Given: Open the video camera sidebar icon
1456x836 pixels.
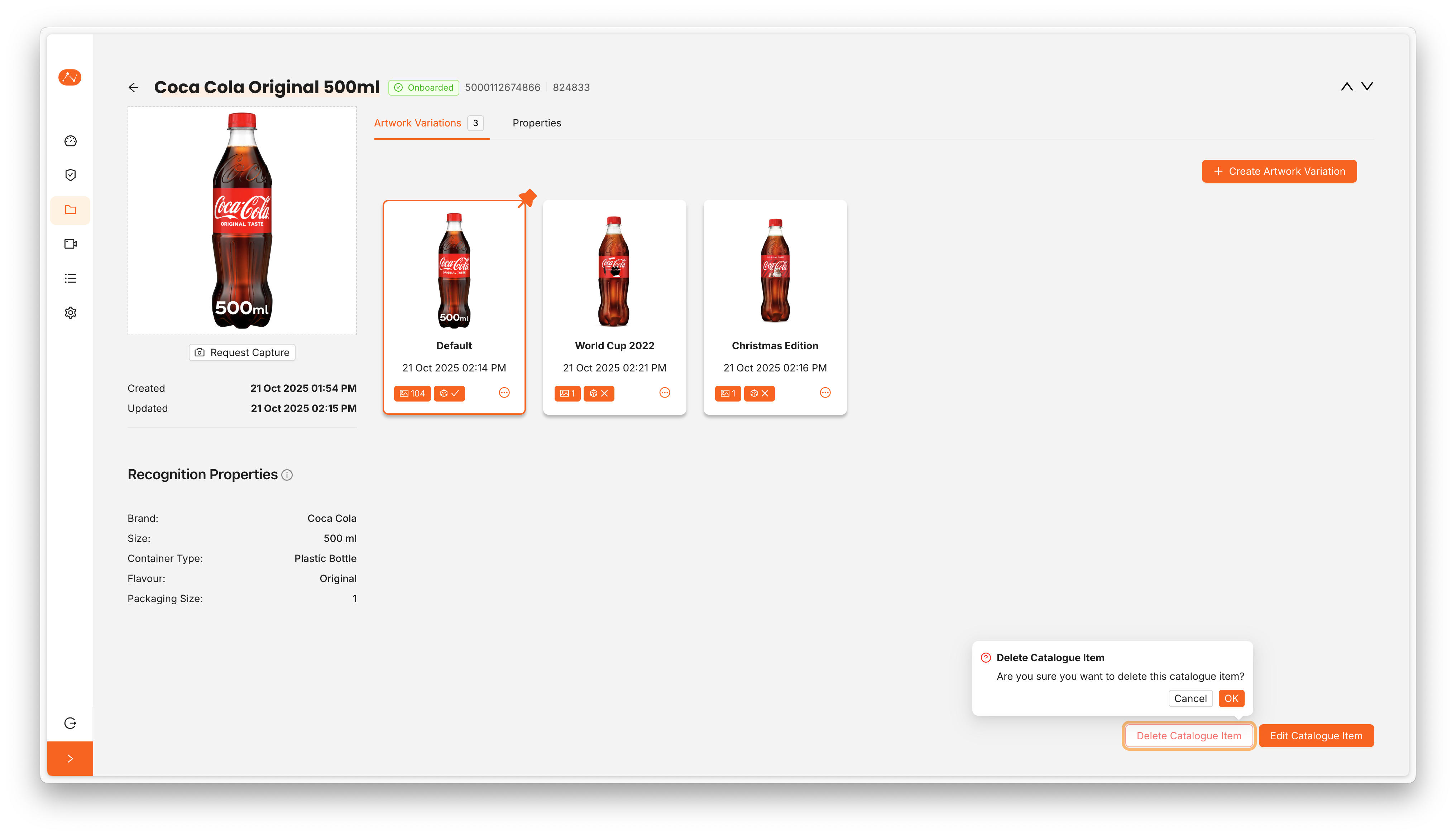Looking at the screenshot, I should 71,244.
